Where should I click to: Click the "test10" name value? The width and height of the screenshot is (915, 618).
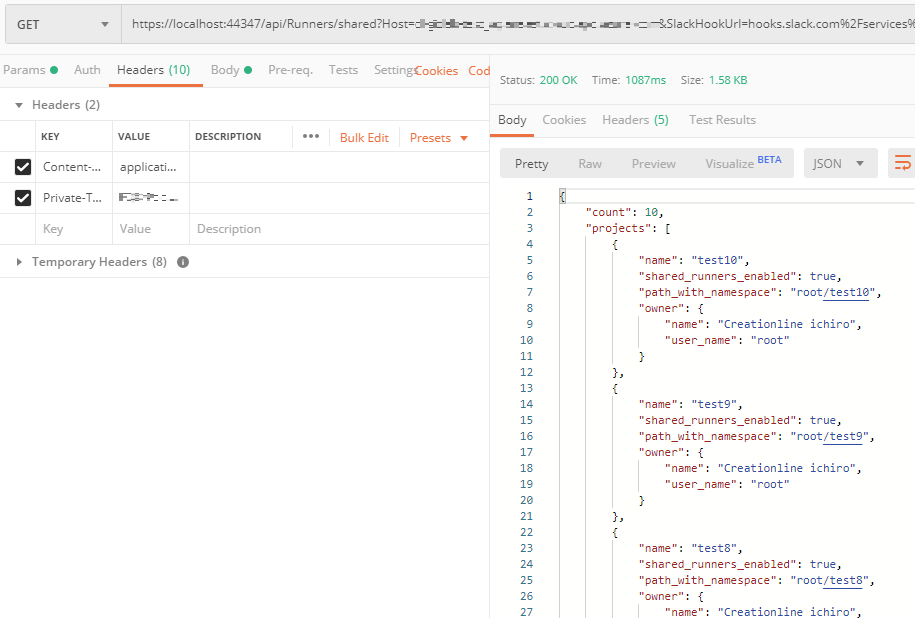tap(717, 260)
